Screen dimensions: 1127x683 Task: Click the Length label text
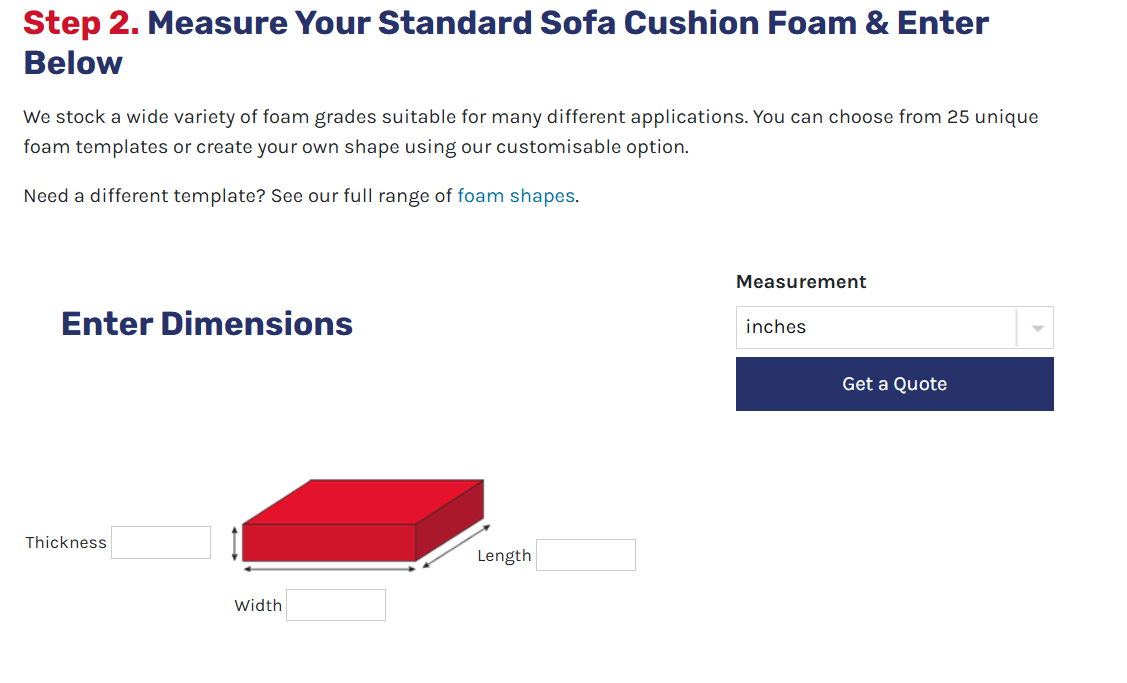tap(504, 556)
